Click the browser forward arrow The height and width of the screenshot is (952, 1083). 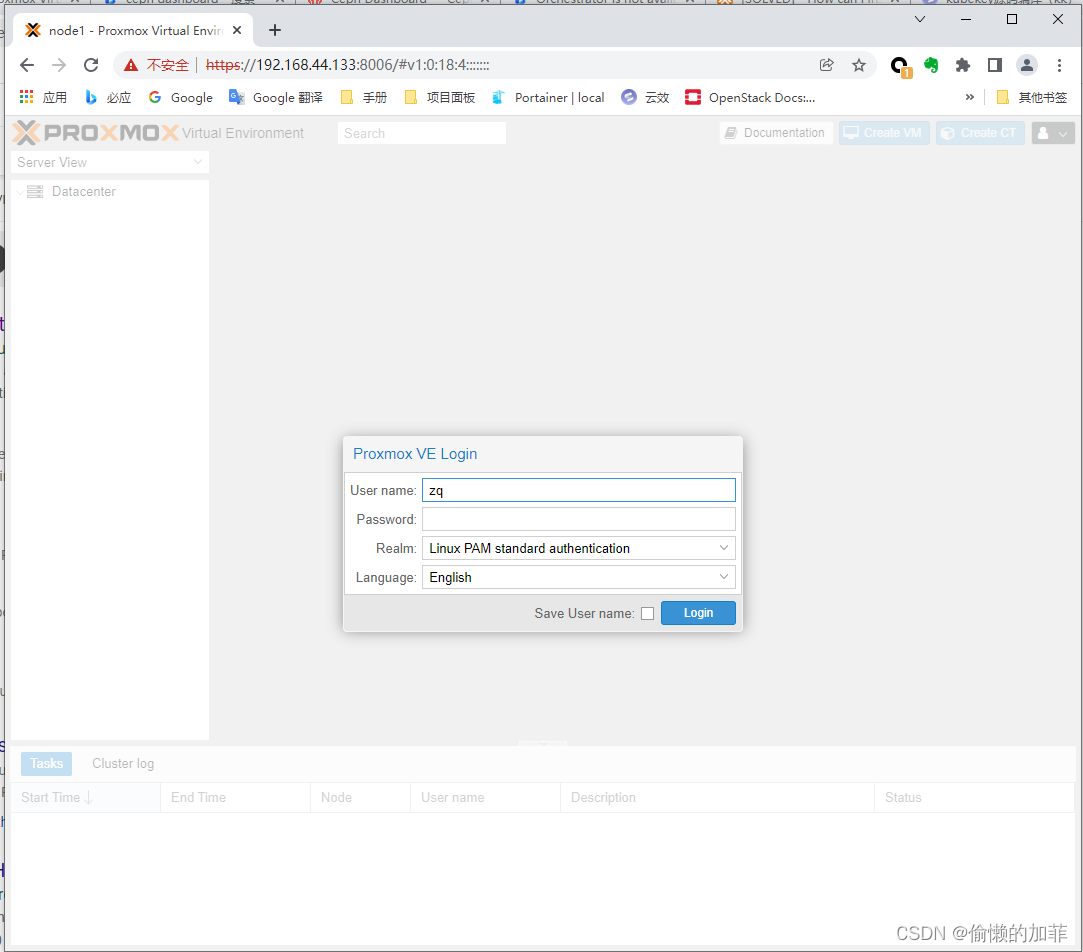pos(59,65)
